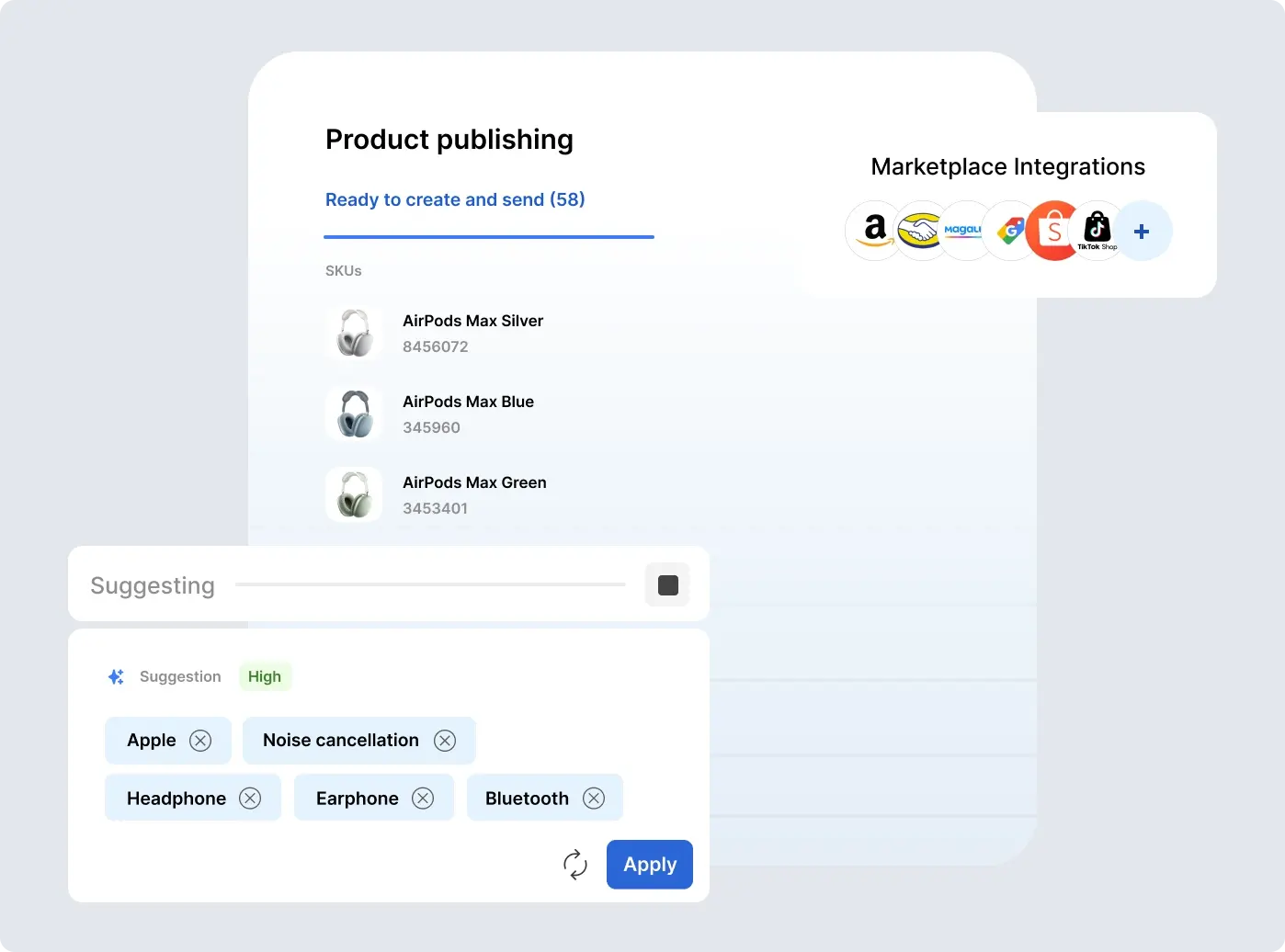Select the AirPods Max Silver thumbnail
Screen dimensions: 1285x952
pyautogui.click(x=354, y=334)
